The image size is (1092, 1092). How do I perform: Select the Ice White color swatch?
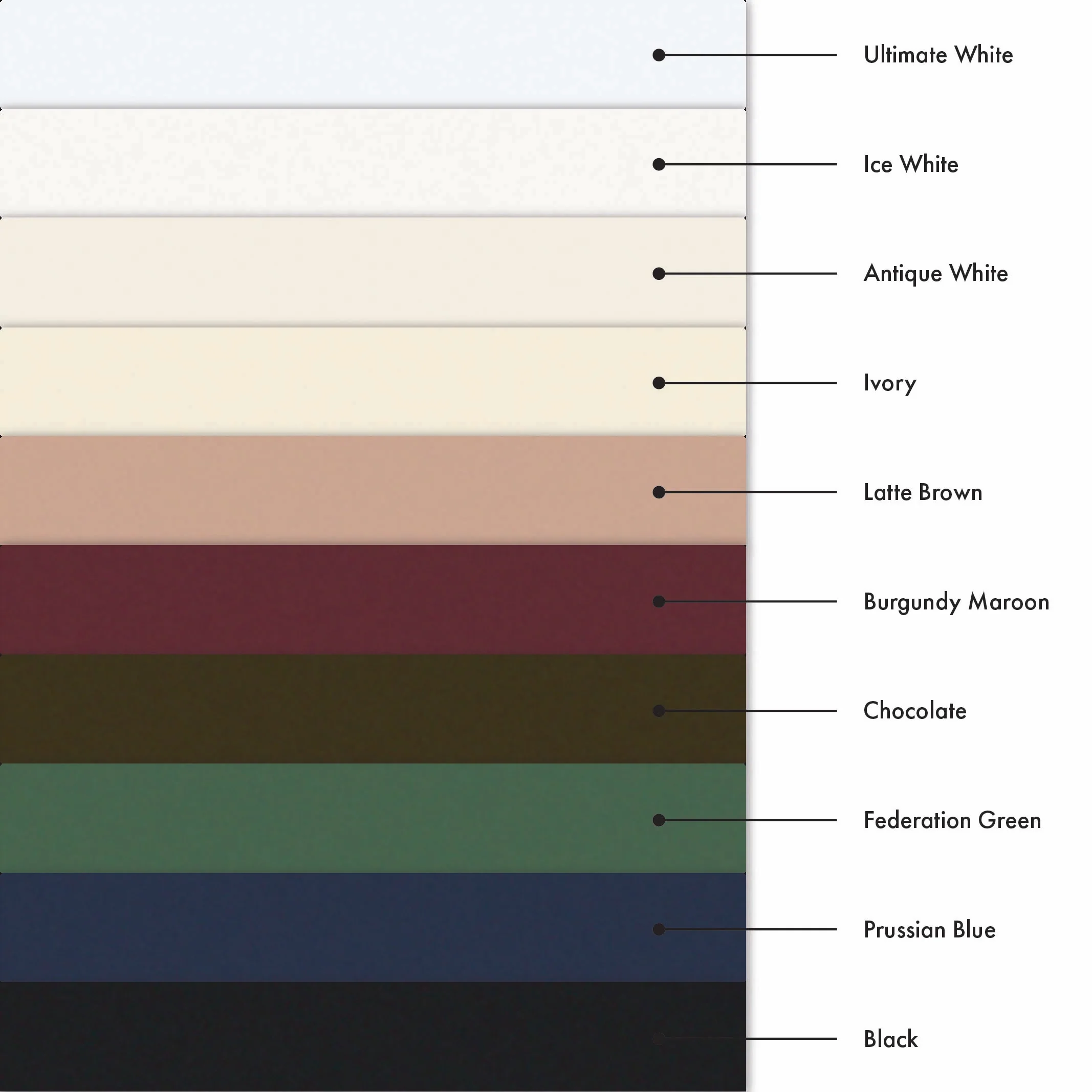pos(373,163)
